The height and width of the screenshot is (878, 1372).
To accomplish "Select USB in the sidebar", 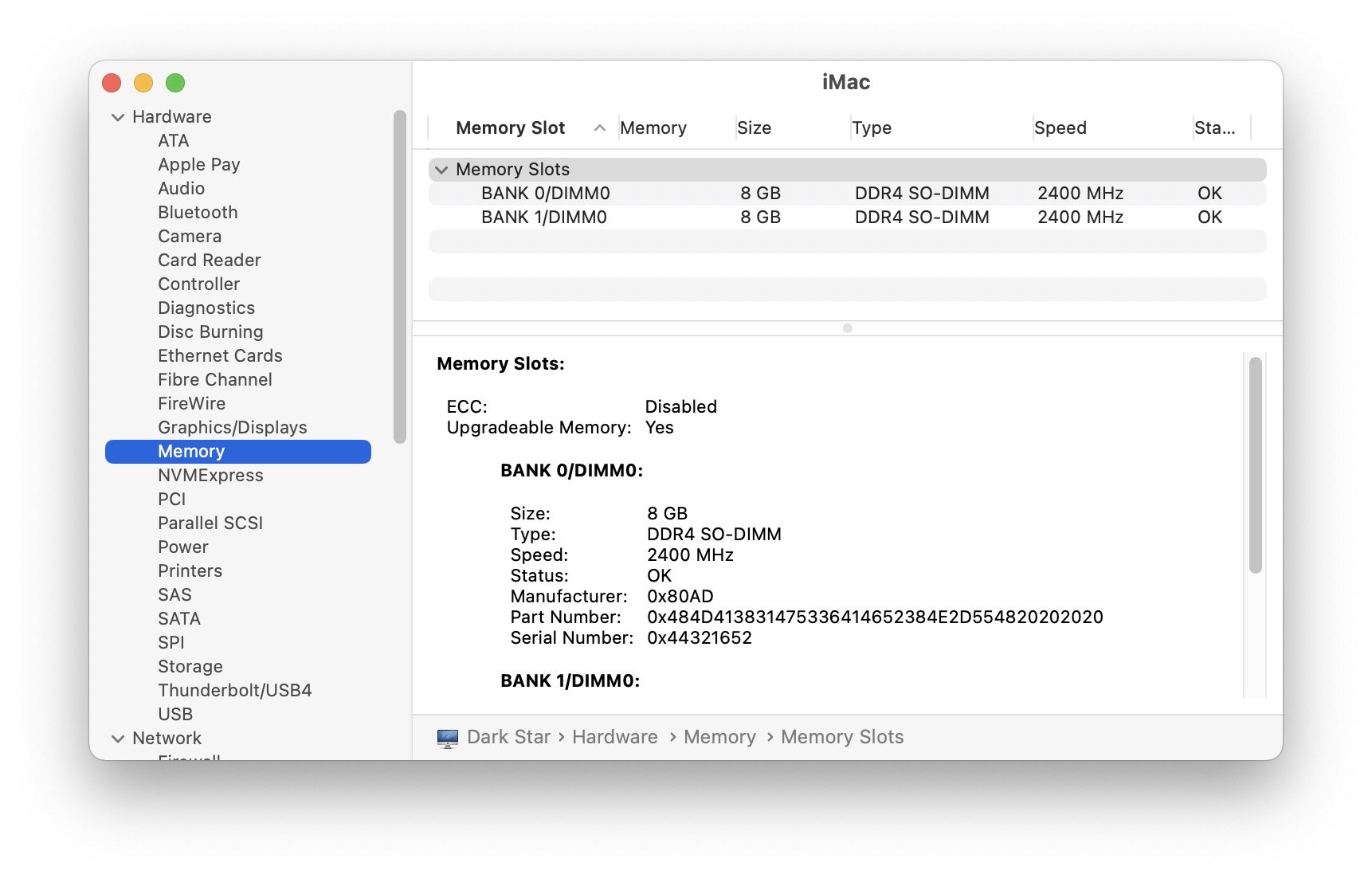I will (x=175, y=715).
